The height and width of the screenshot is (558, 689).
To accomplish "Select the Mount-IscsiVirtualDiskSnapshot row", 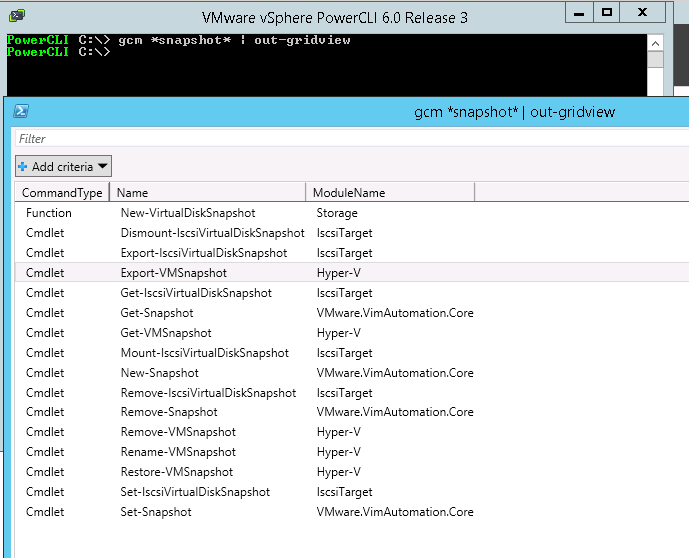I will click(352, 353).
